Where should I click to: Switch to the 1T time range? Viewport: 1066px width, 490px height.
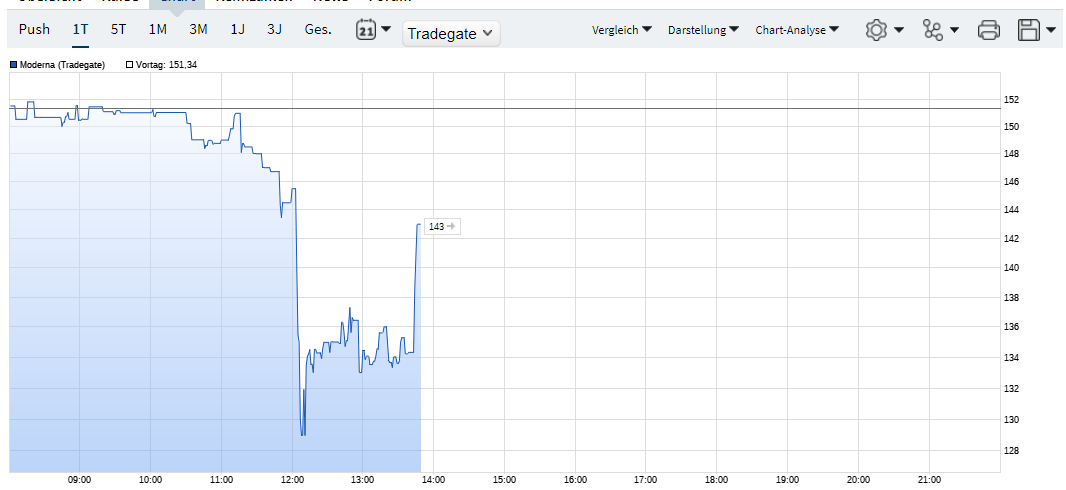(x=80, y=29)
